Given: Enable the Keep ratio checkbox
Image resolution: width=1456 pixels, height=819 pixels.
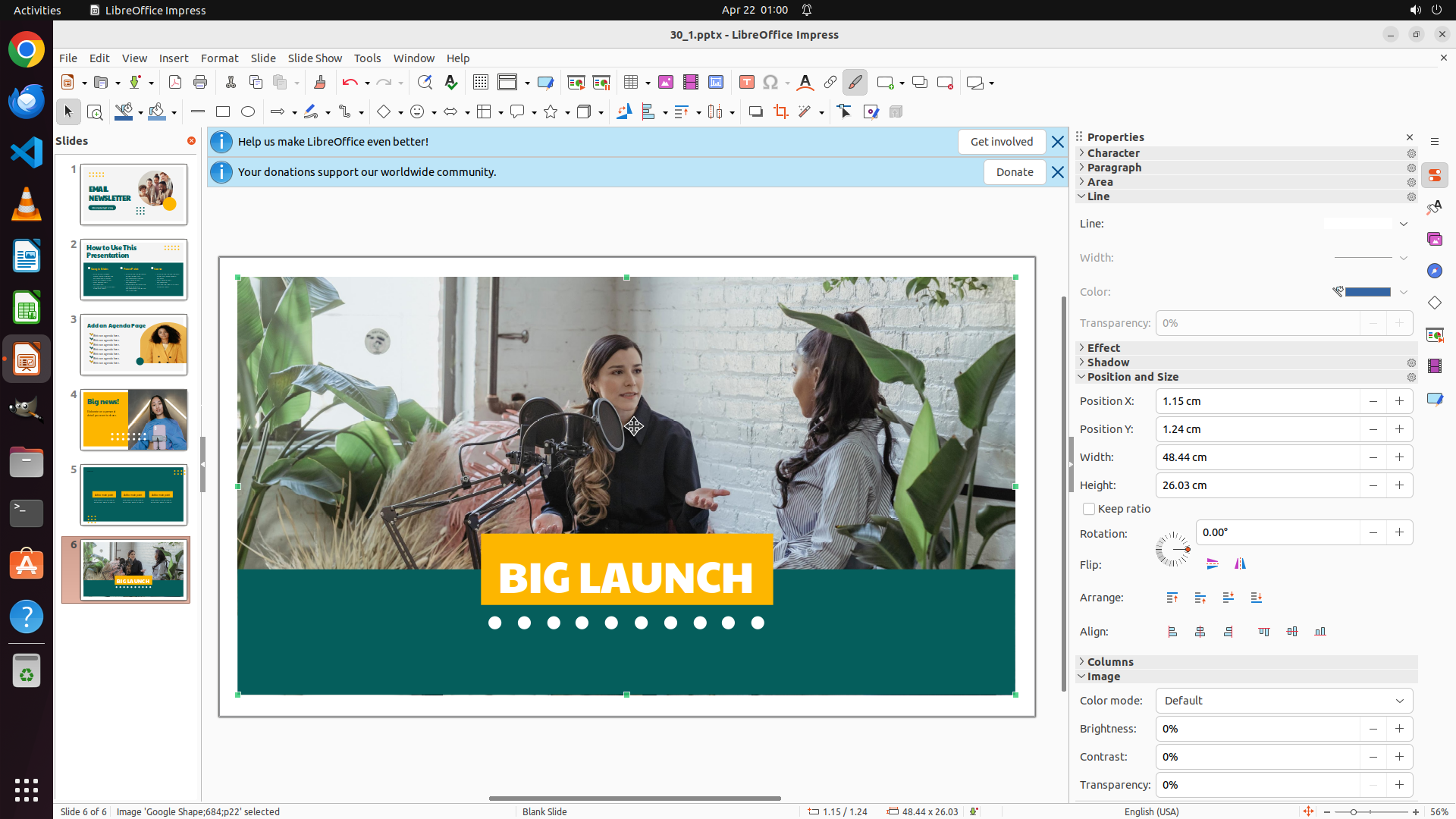Looking at the screenshot, I should (x=1089, y=509).
